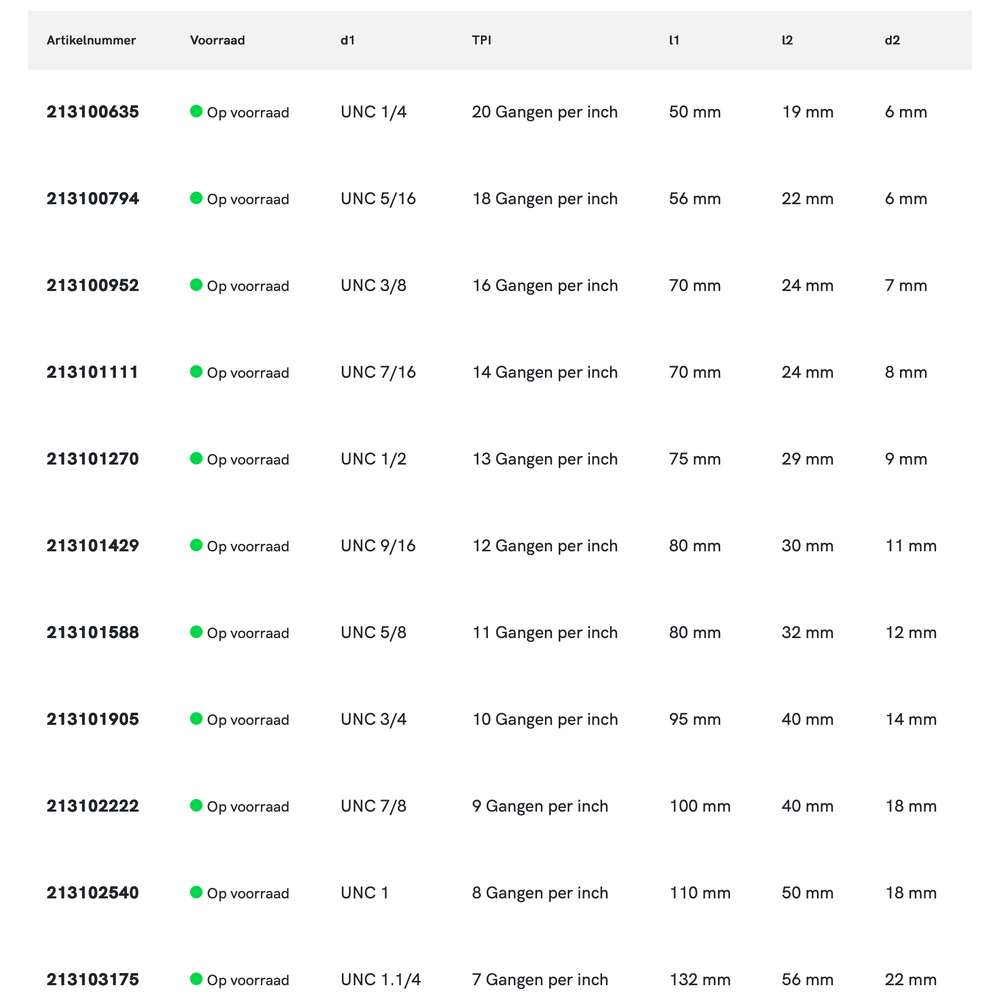
Task: Click the d1 column header
Action: tap(347, 41)
